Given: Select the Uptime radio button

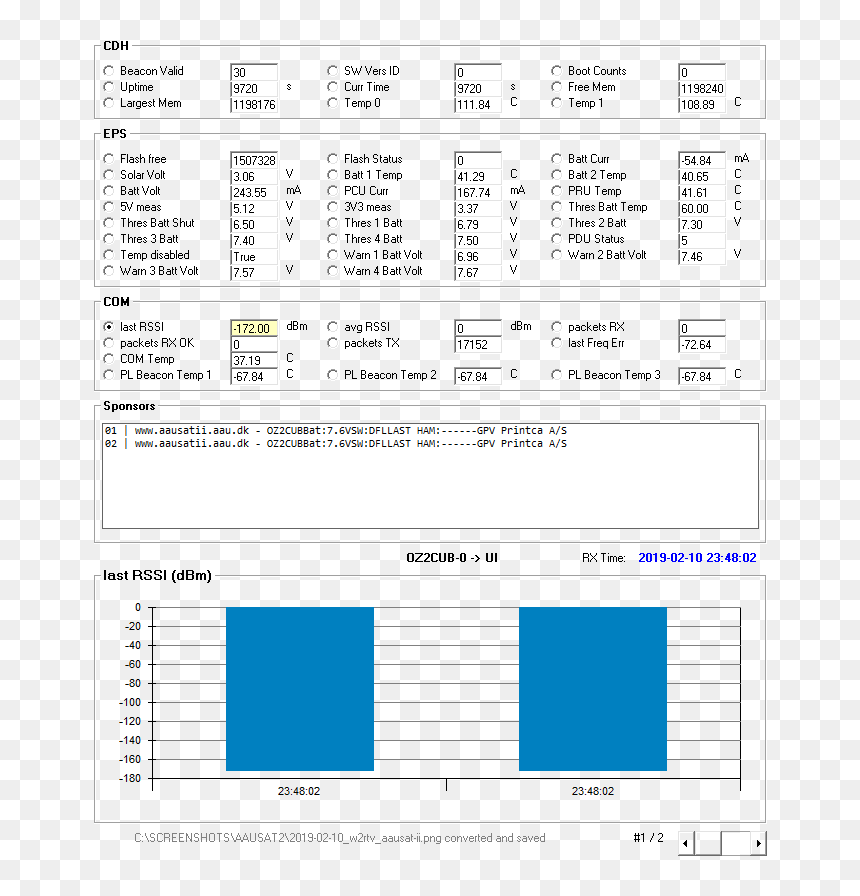Looking at the screenshot, I should point(109,87).
